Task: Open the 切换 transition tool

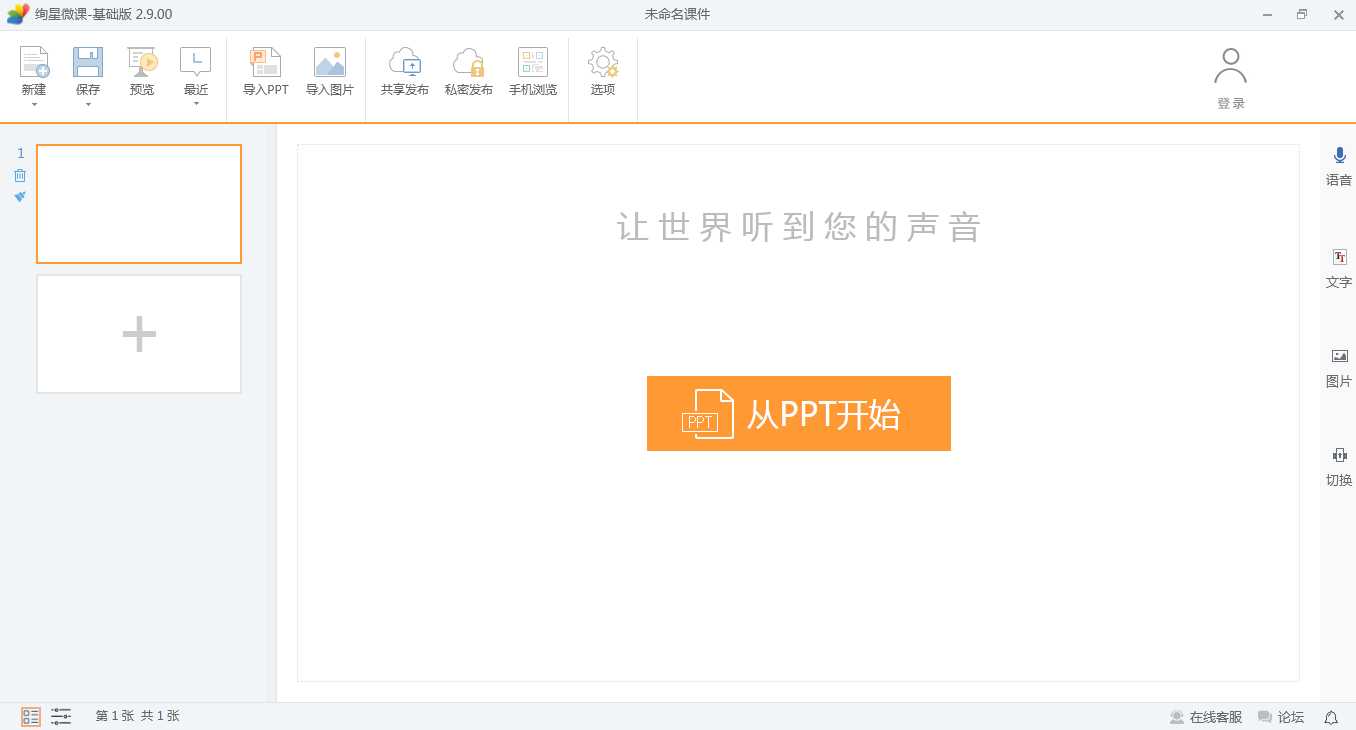Action: pos(1339,467)
